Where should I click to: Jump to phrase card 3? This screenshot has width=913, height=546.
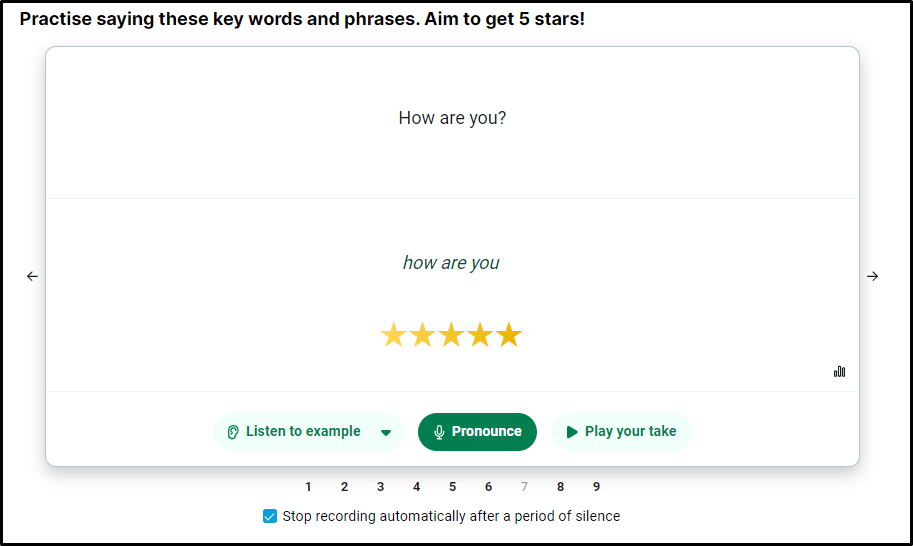(x=380, y=487)
